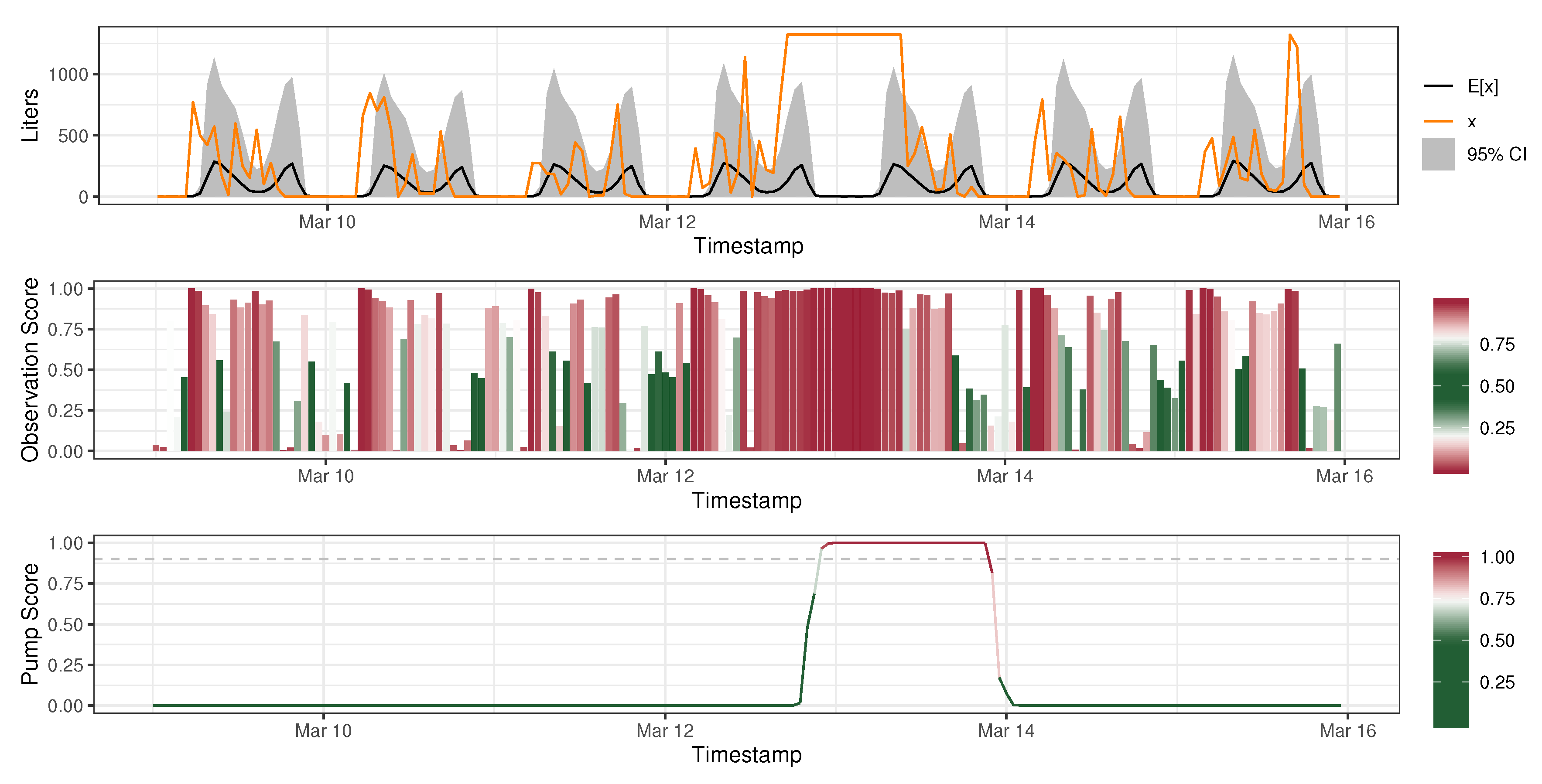Click Mar 14 label on middle chart
The height and width of the screenshot is (784, 1542).
pyautogui.click(x=1005, y=477)
